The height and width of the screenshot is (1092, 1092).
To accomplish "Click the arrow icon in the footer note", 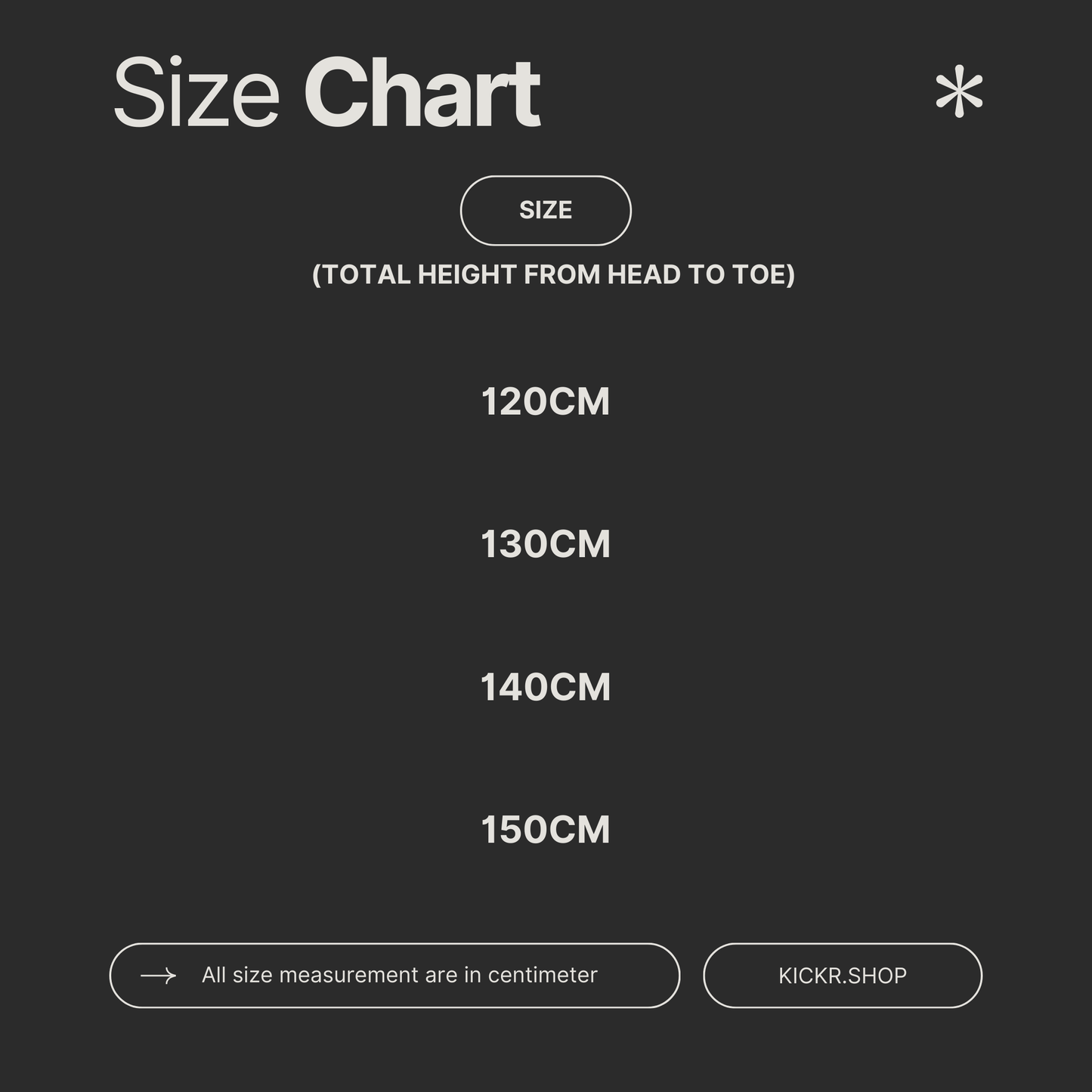I will pos(158,976).
